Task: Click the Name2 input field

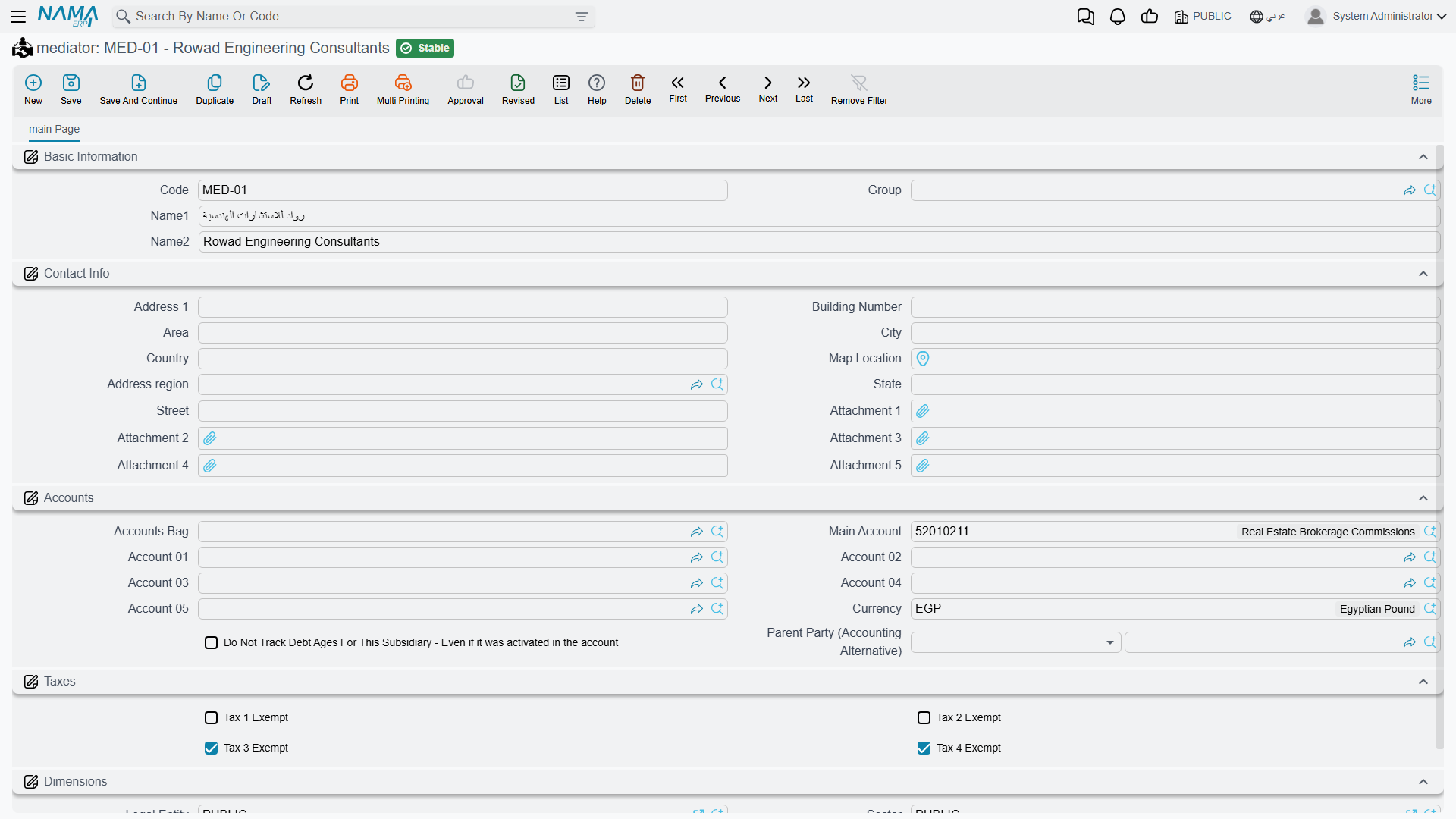Action: [818, 242]
